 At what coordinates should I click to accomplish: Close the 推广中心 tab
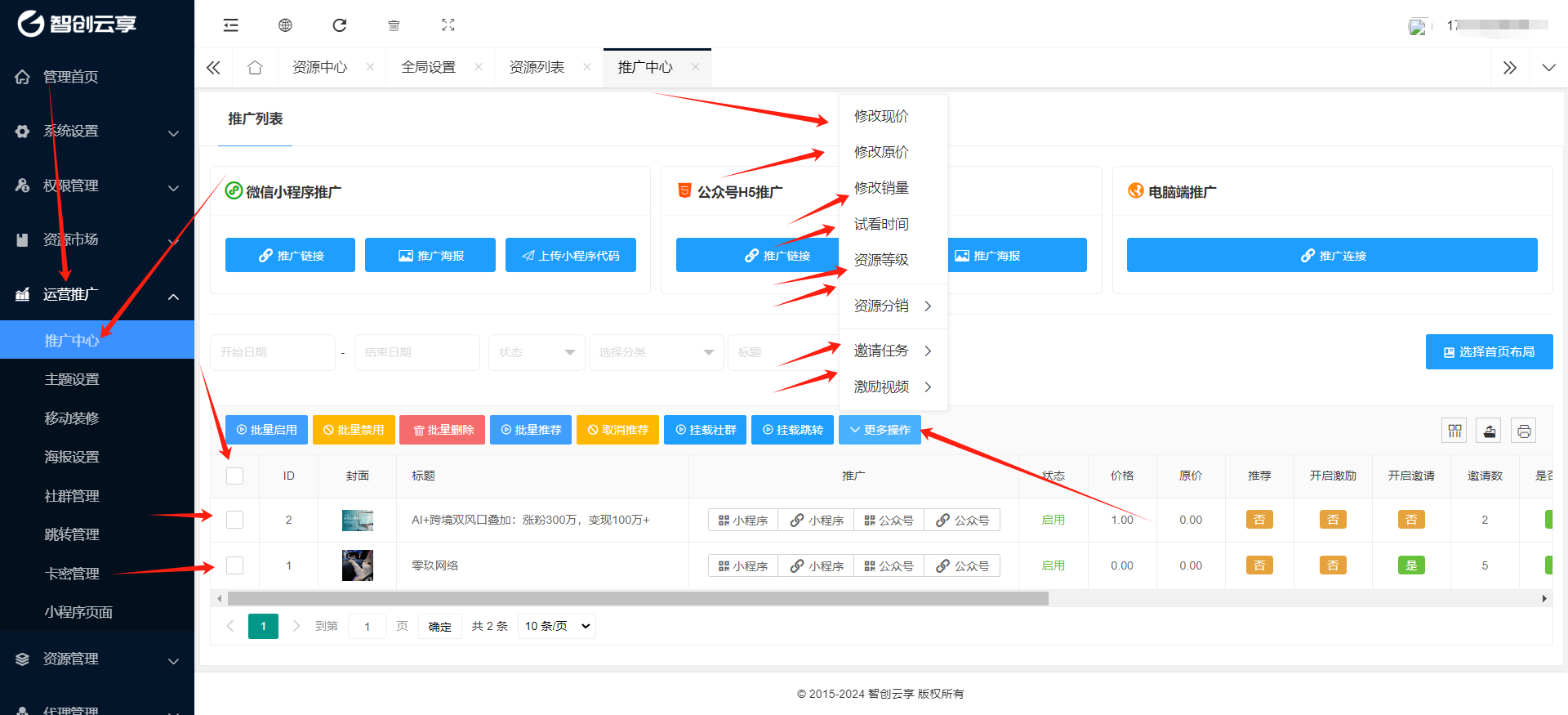pos(696,67)
